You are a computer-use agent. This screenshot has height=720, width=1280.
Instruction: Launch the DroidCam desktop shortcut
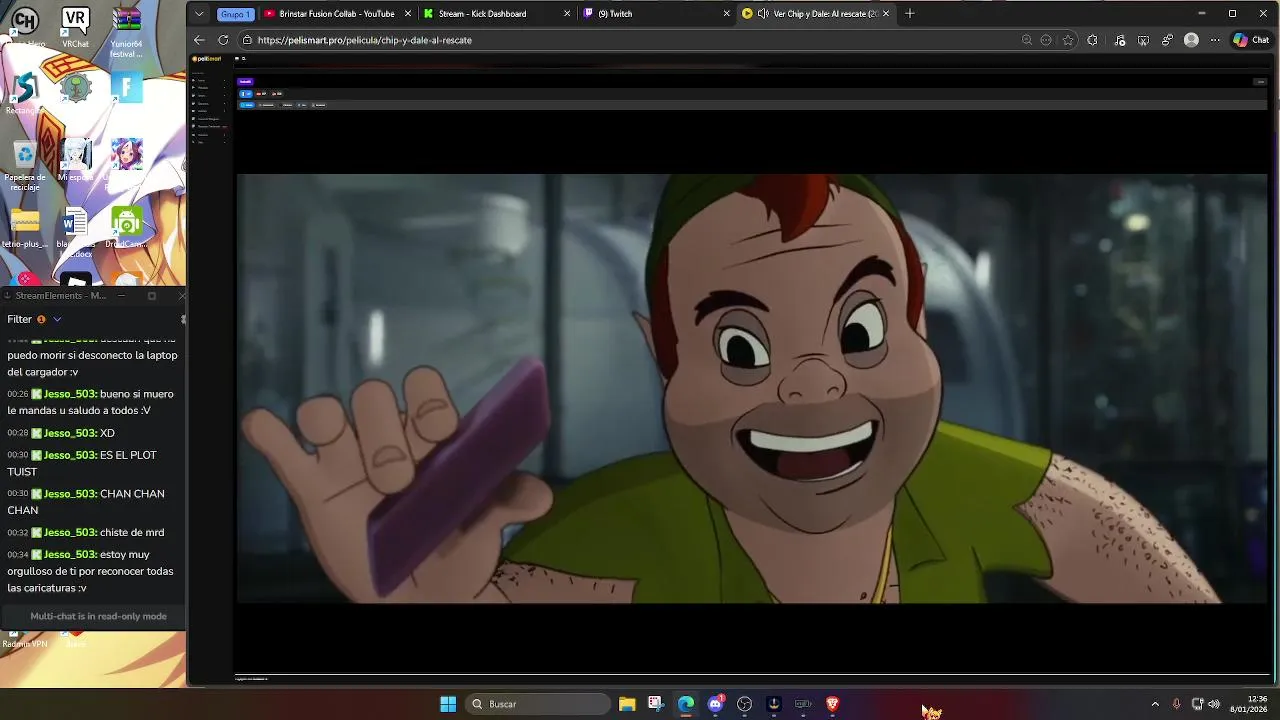(126, 228)
